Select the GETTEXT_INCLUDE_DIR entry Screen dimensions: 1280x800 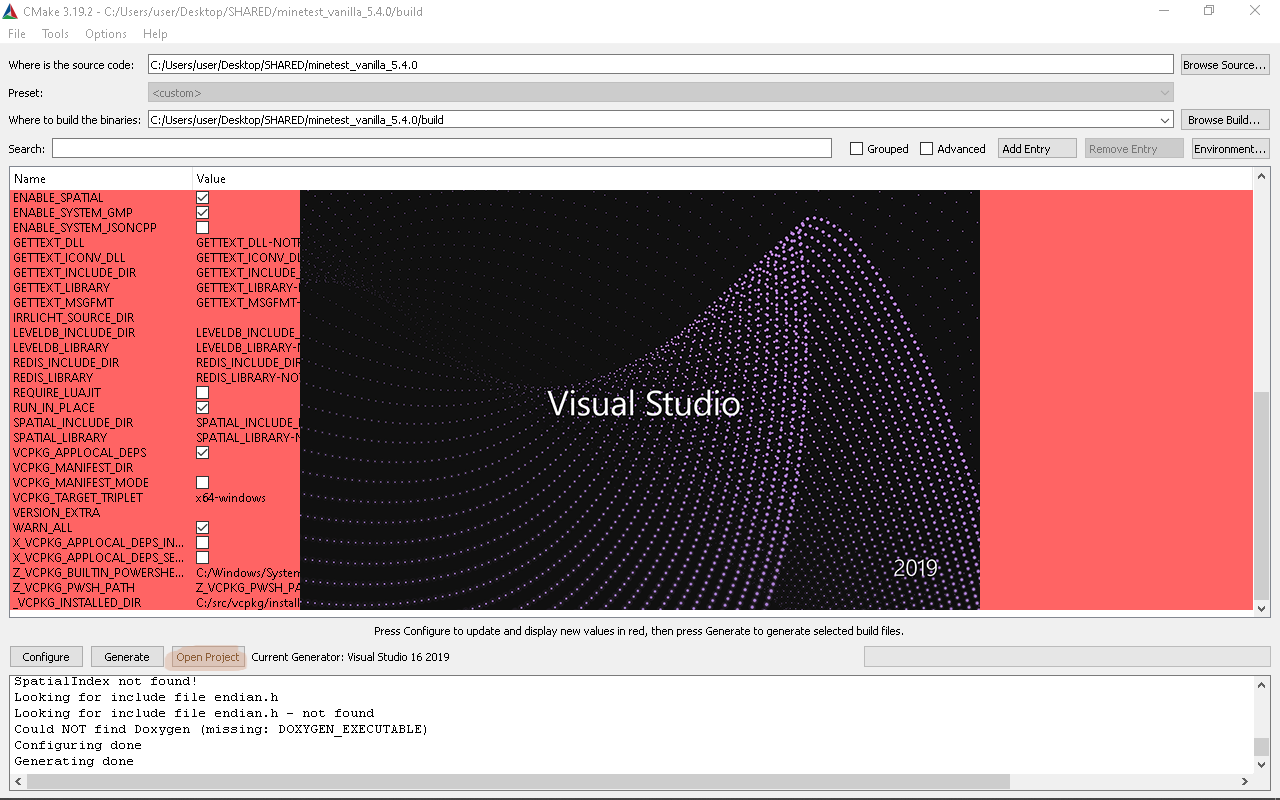[74, 273]
